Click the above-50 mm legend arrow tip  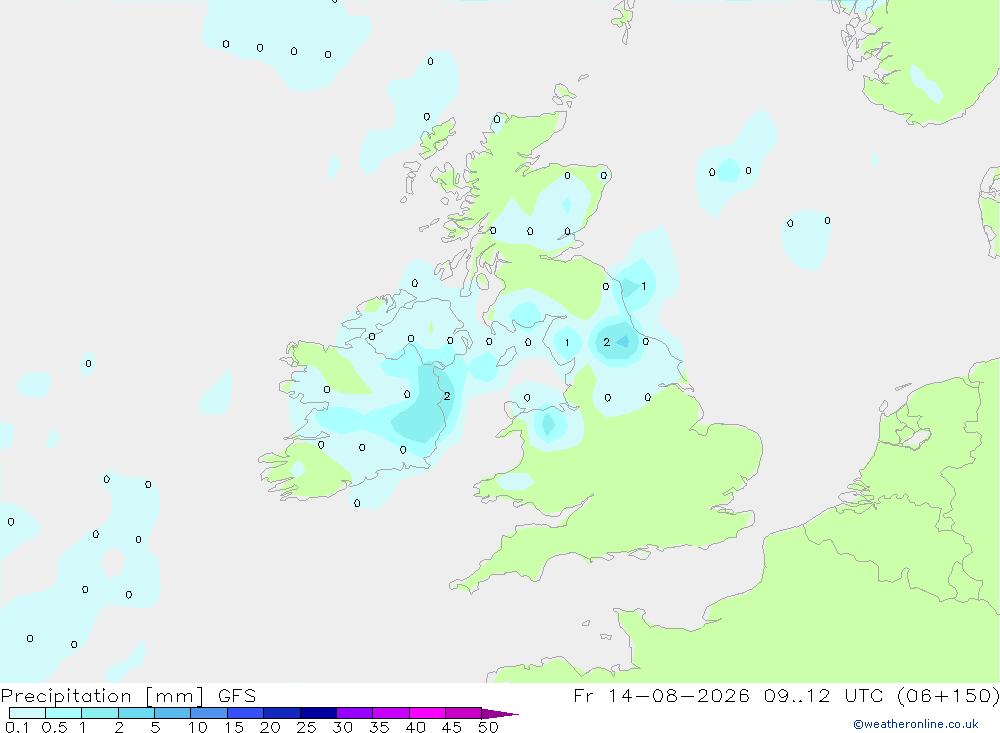500,714
